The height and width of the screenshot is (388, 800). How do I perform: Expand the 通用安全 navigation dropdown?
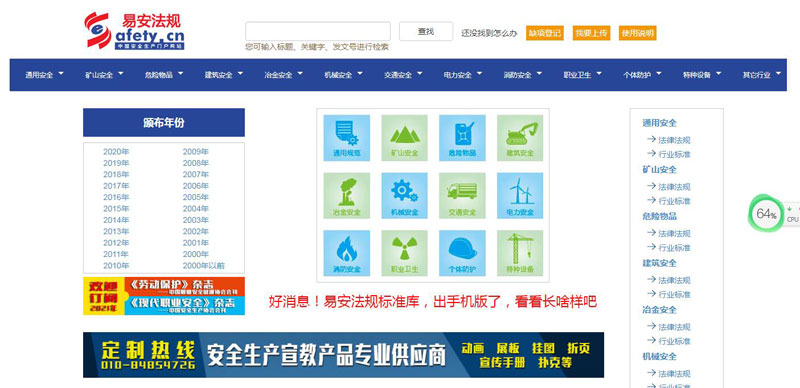[x=44, y=75]
